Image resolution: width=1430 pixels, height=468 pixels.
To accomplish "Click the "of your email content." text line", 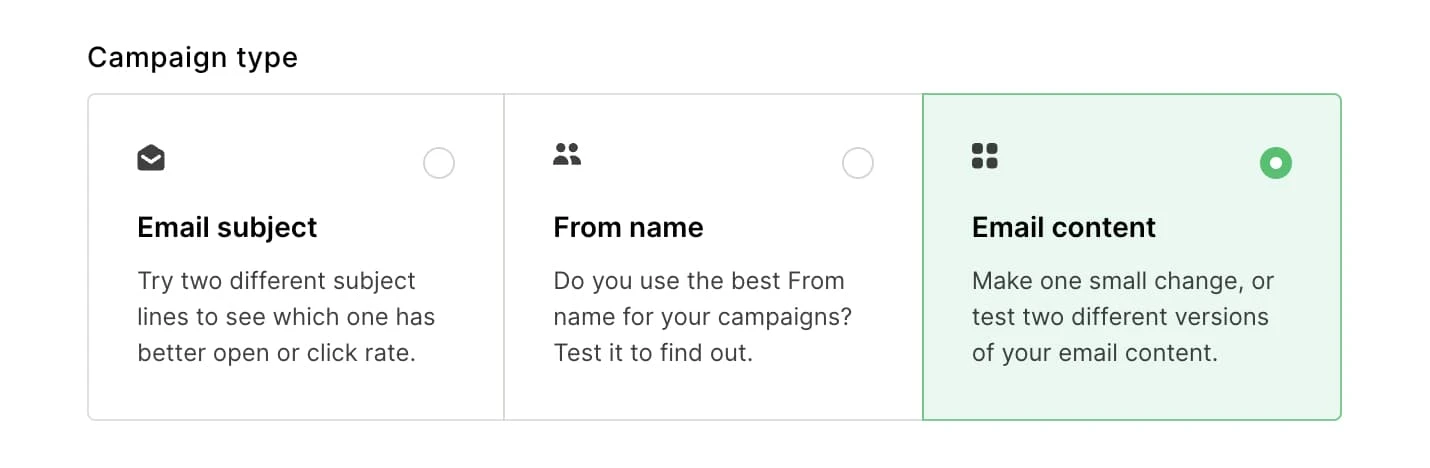I will (1094, 353).
